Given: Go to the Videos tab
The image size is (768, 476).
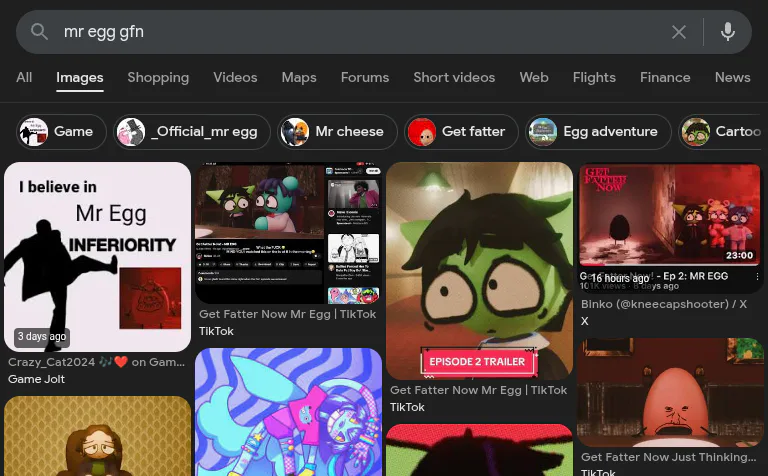Looking at the screenshot, I should point(235,77).
